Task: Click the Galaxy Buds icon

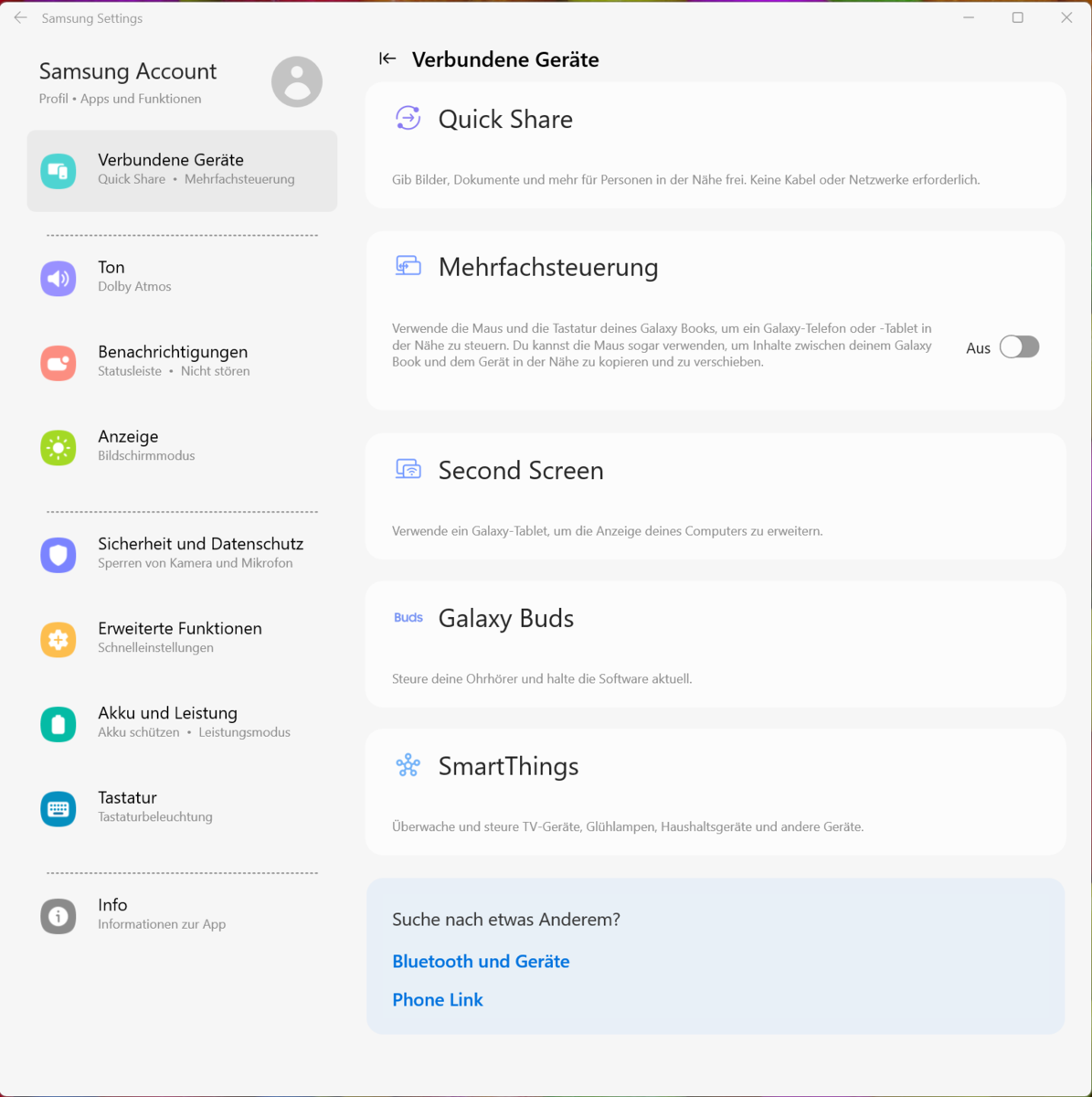Action: [408, 618]
